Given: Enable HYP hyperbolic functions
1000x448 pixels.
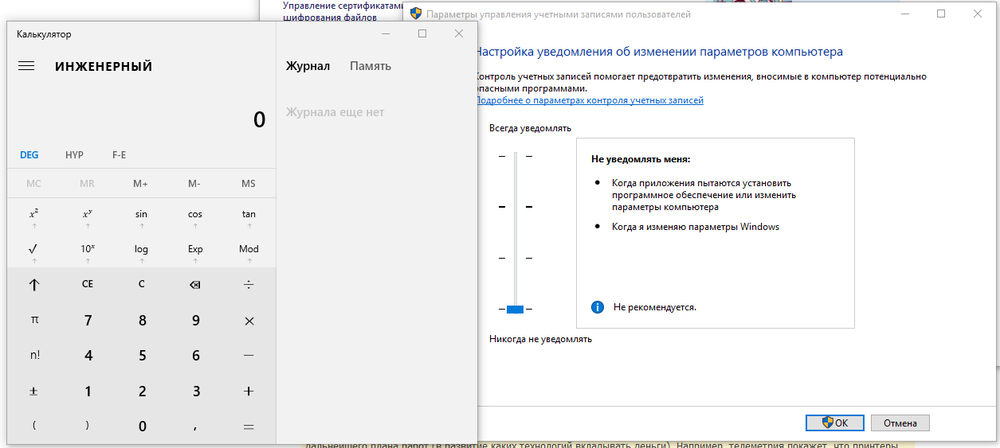Looking at the screenshot, I should coord(75,155).
